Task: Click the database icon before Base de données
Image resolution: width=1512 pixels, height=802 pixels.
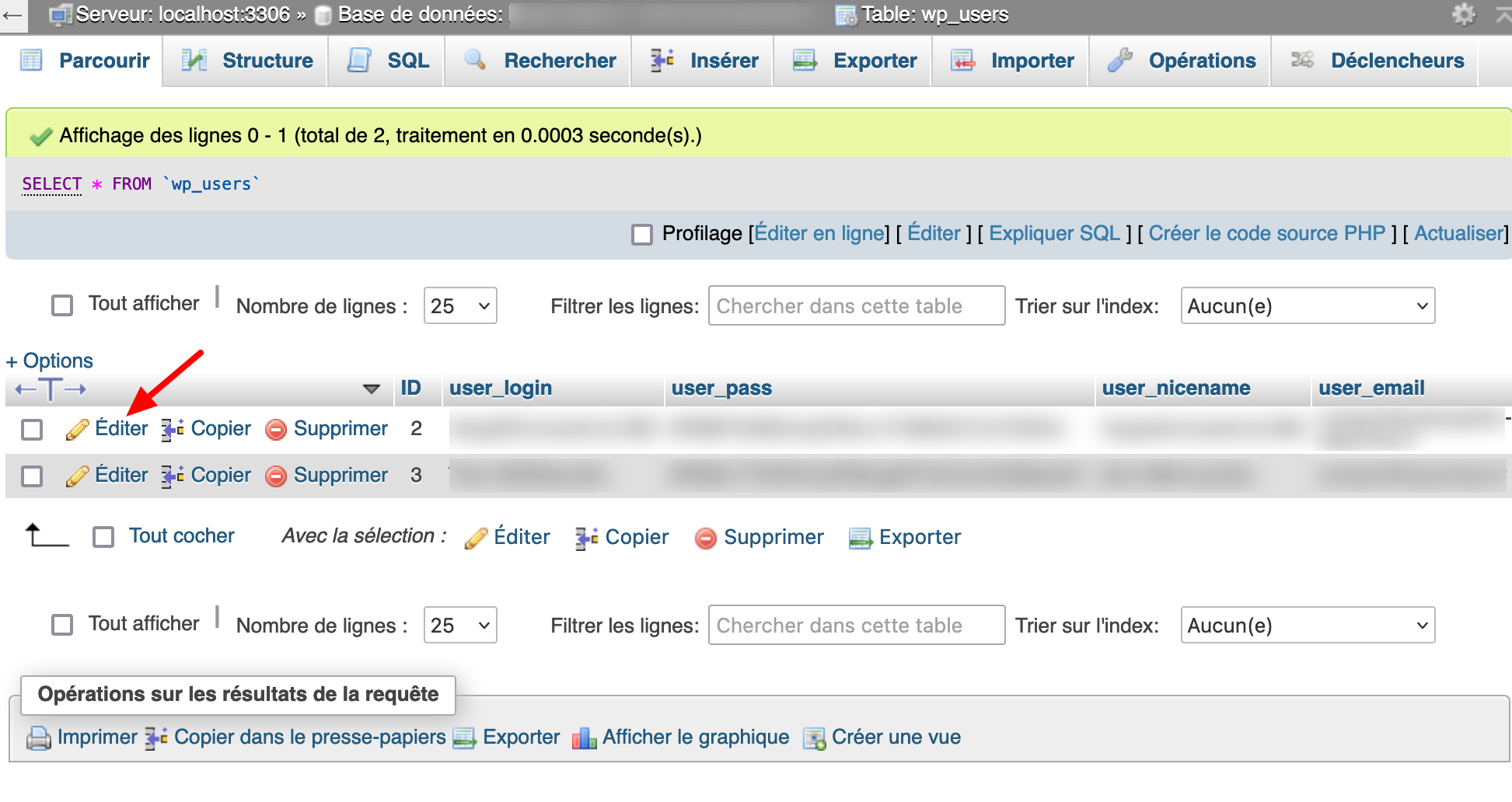Action: pos(323,15)
